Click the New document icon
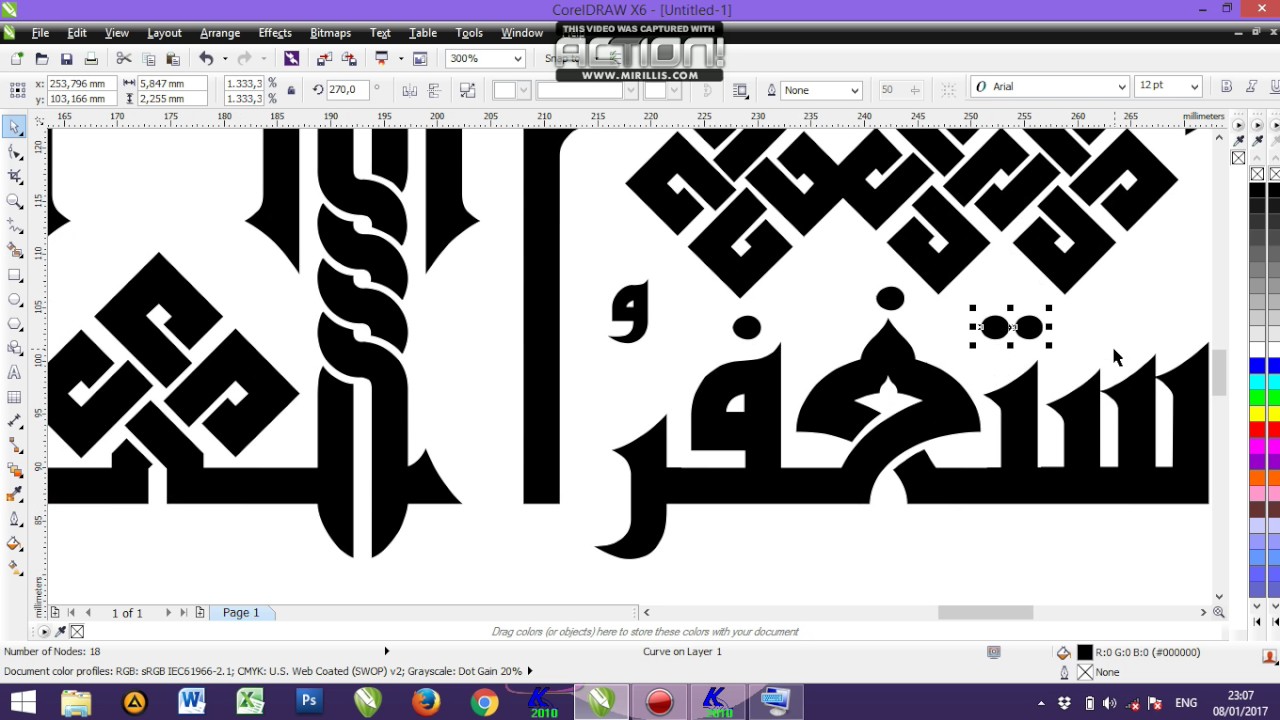Viewport: 1280px width, 720px height. [x=17, y=59]
